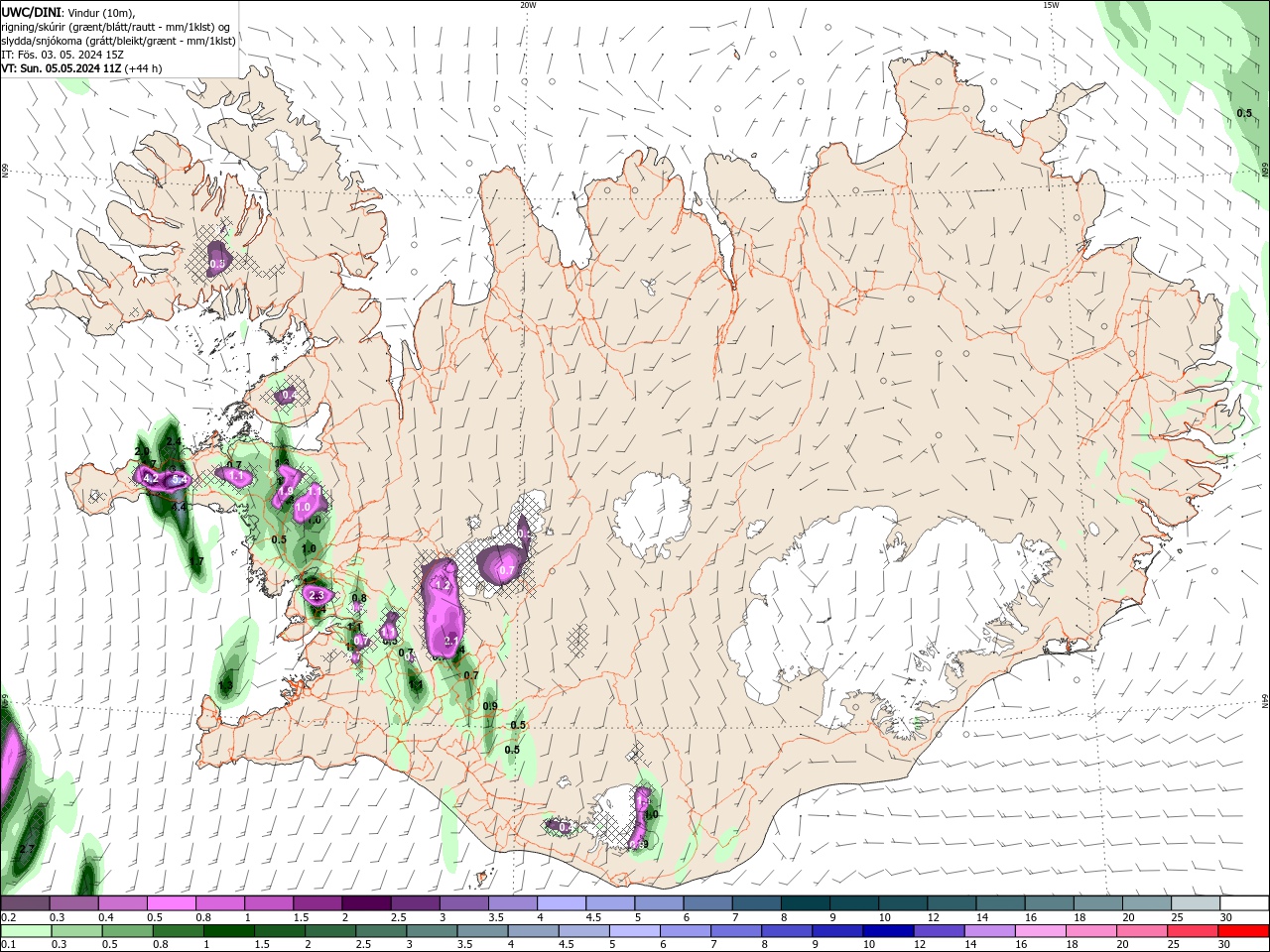Viewport: 1270px width, 952px height.
Task: Click the lower legend pale green swatch labeled 0.1
Action: (25, 931)
